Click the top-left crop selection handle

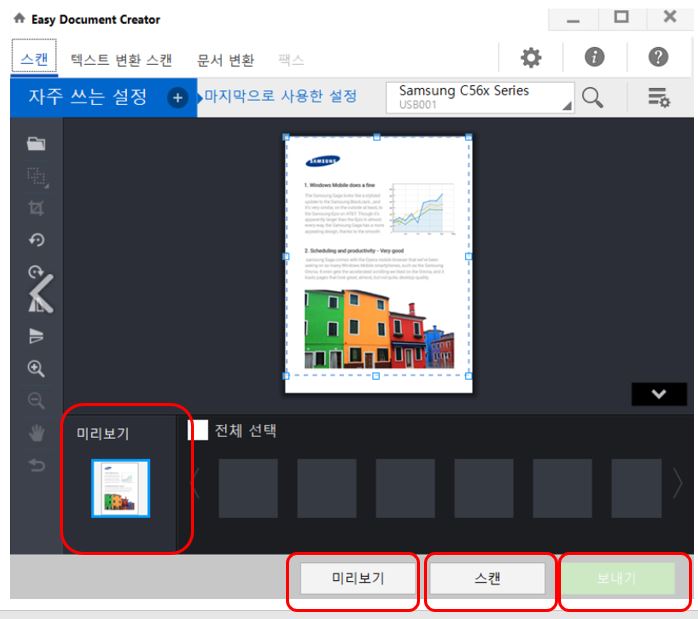pyautogui.click(x=286, y=137)
